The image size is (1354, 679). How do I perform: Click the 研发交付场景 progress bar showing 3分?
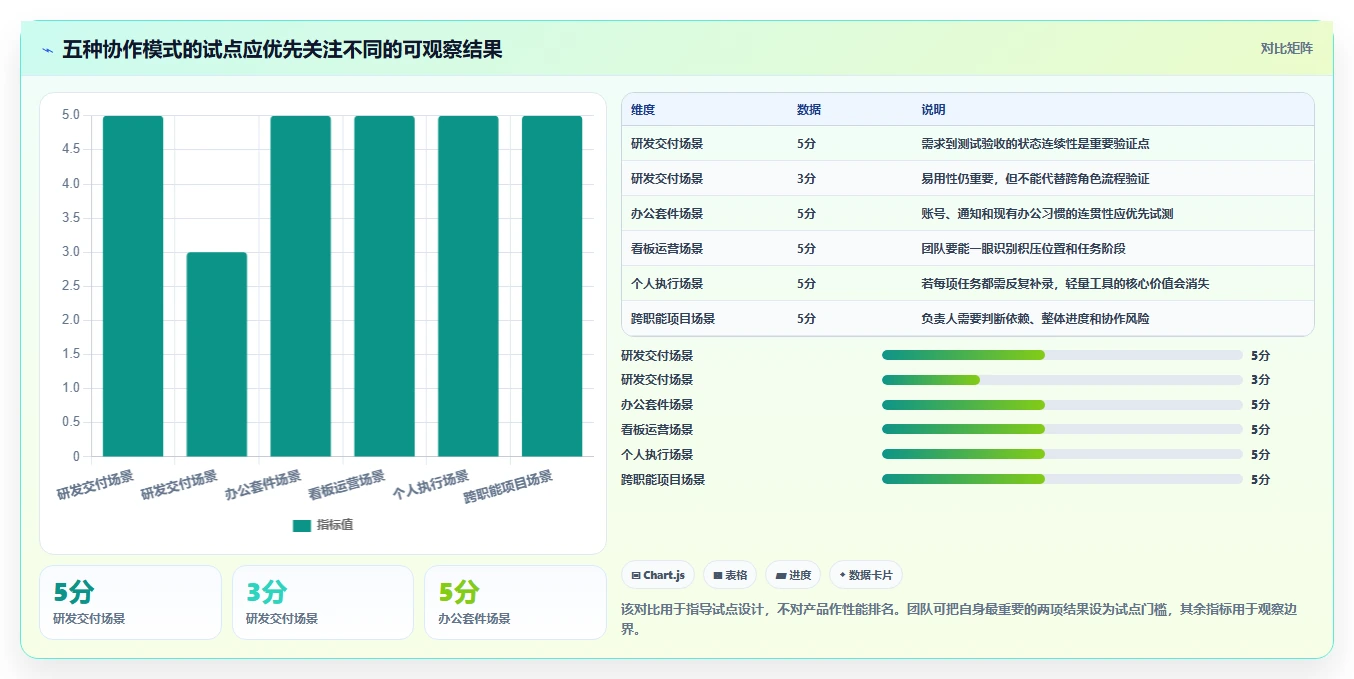coord(1062,380)
